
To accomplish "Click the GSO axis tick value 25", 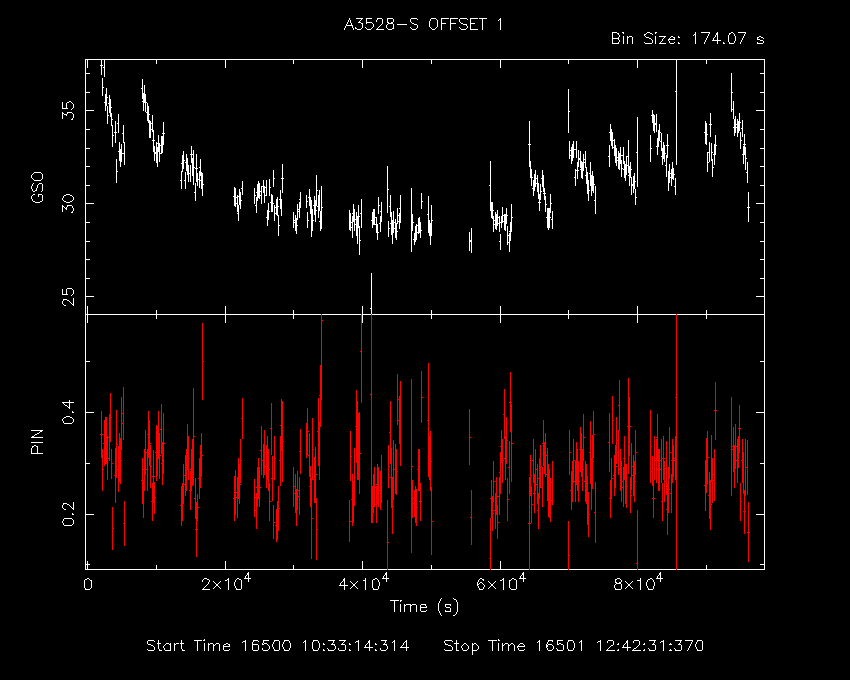I will [x=69, y=297].
